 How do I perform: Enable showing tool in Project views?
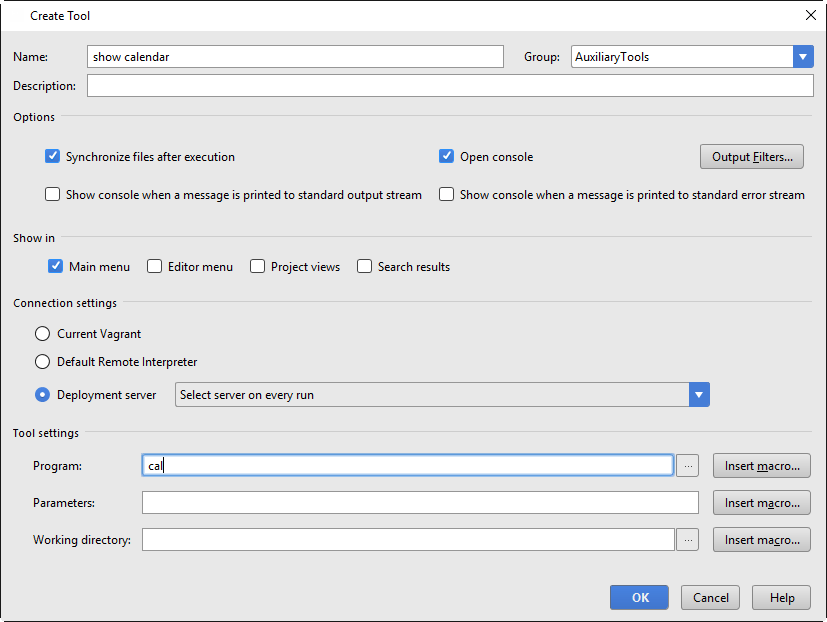point(257,266)
